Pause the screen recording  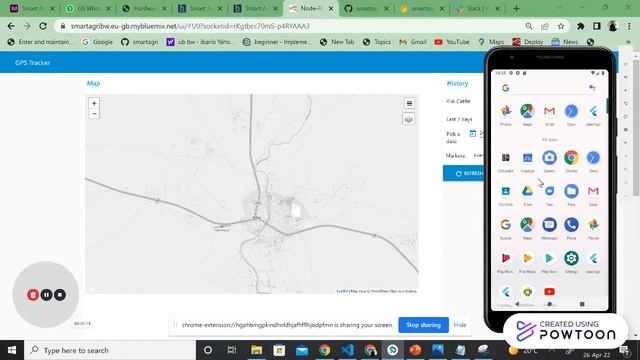(x=46, y=295)
